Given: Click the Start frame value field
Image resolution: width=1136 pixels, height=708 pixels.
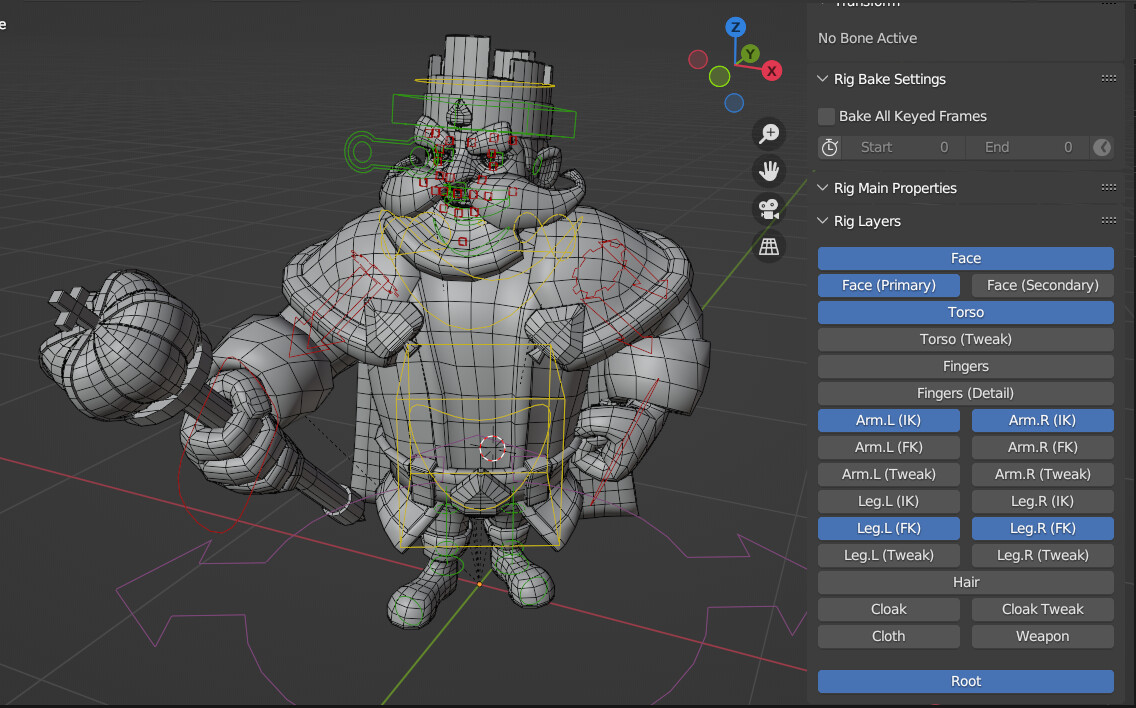Looking at the screenshot, I should coord(903,148).
